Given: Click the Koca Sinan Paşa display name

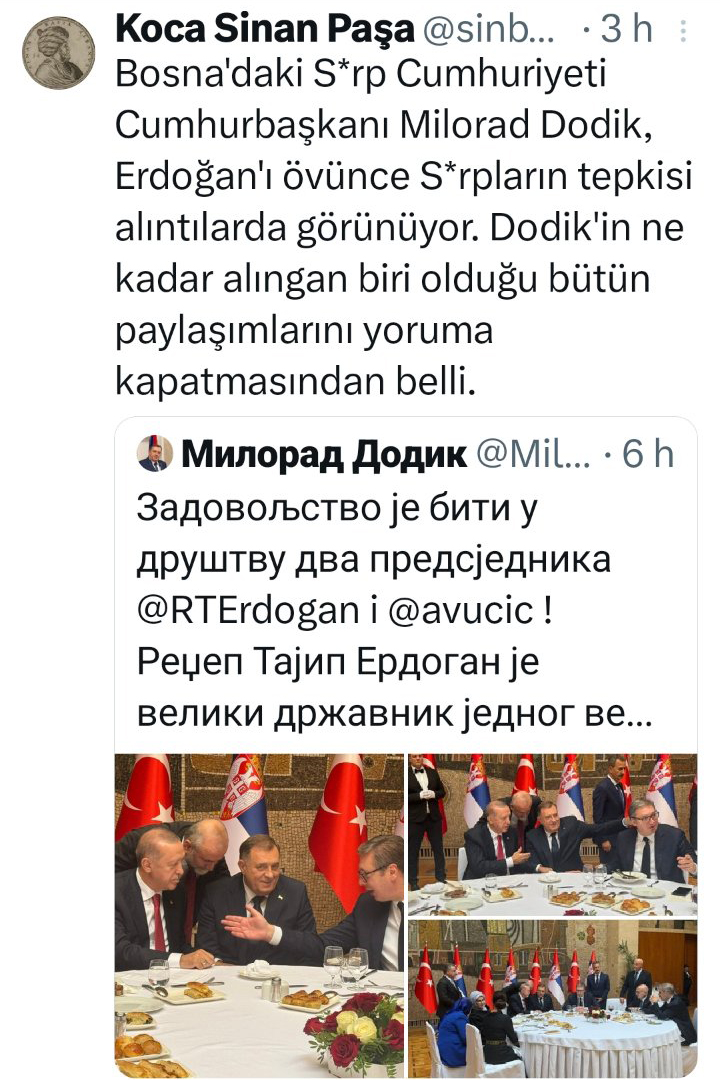Looking at the screenshot, I should (265, 29).
